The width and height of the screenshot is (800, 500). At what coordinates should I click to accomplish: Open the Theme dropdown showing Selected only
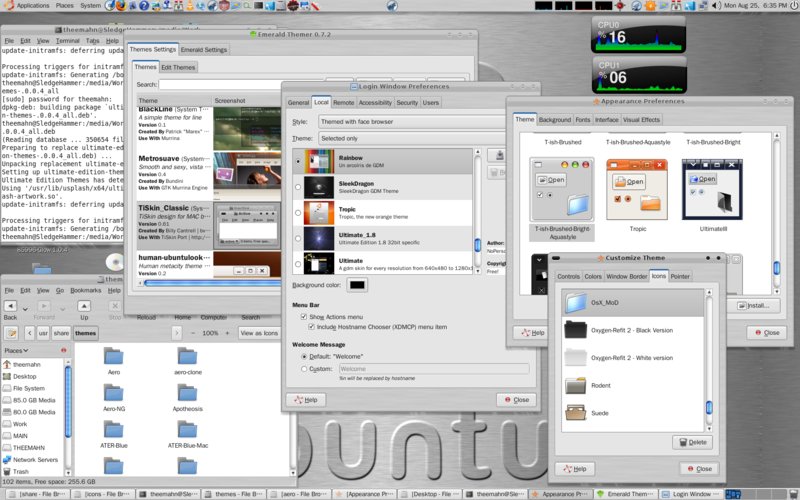click(412, 138)
